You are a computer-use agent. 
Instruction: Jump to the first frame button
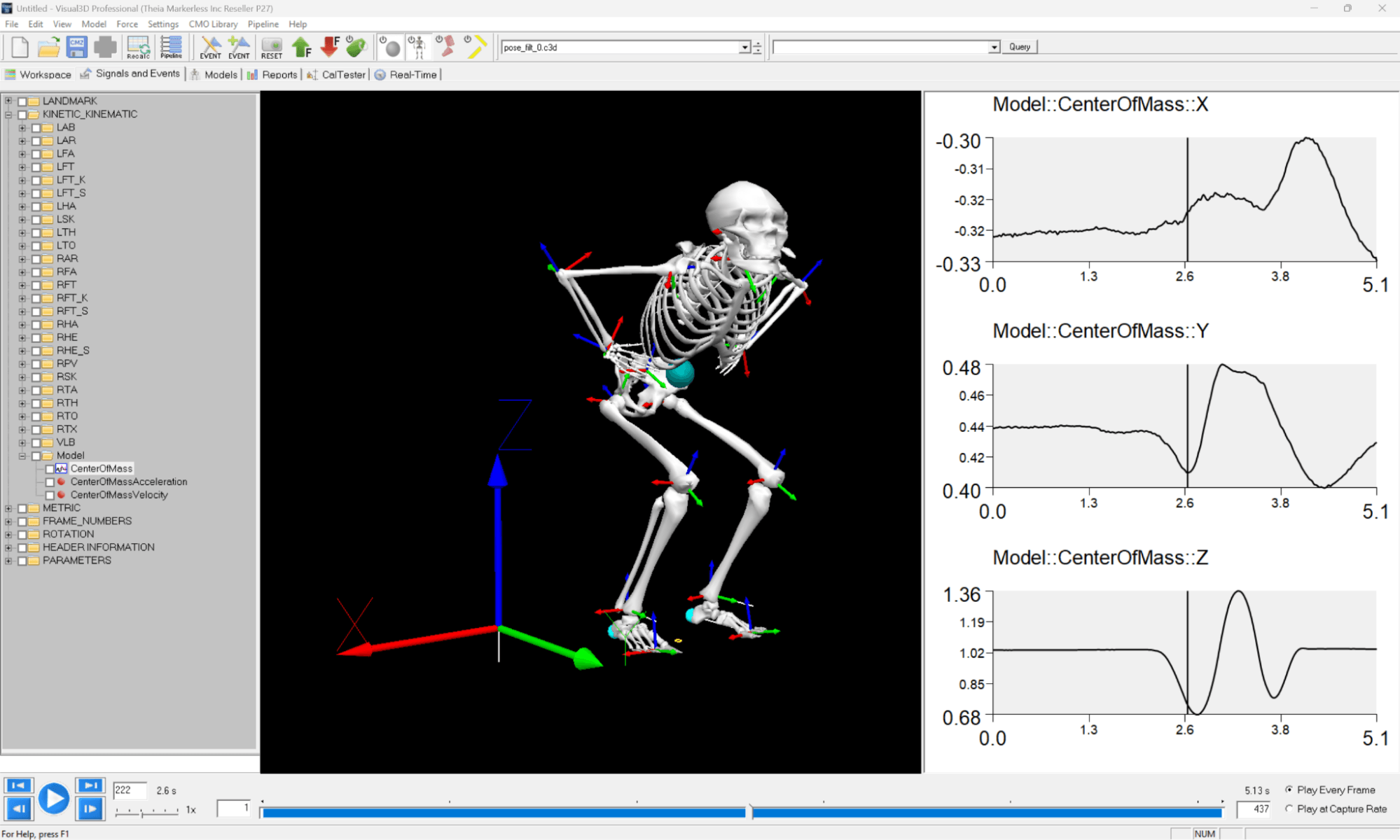click(x=18, y=785)
